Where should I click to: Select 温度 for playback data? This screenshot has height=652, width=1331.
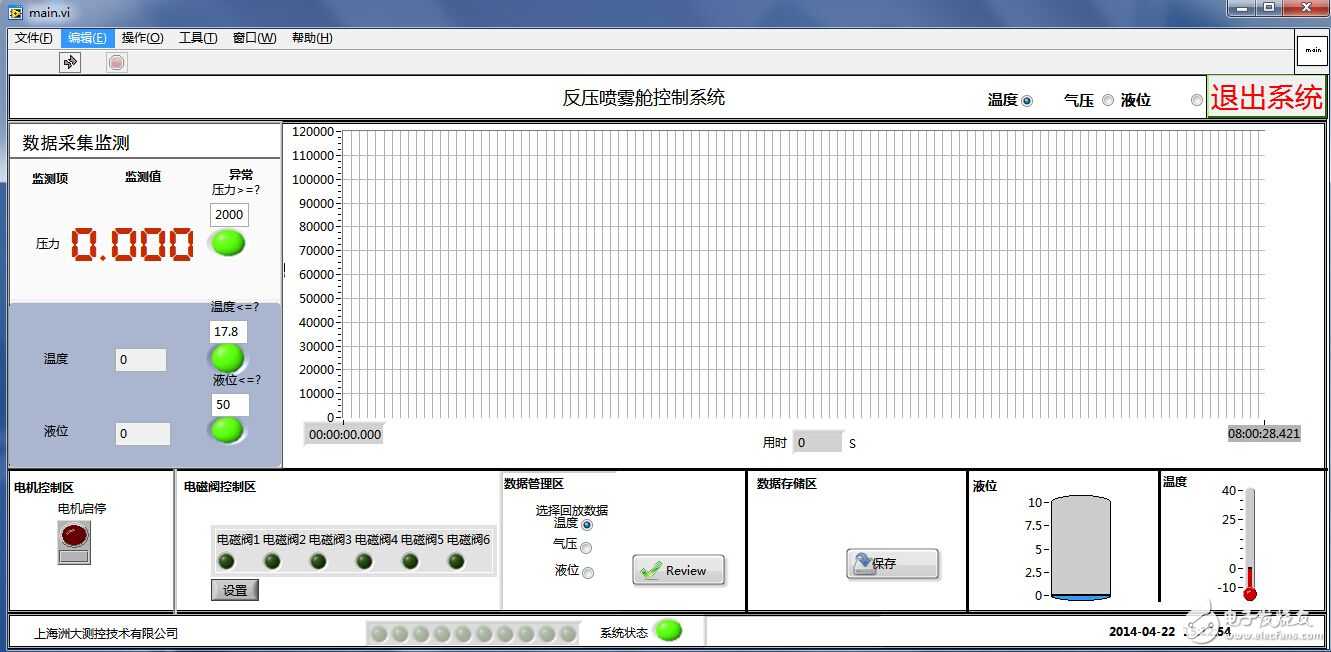pos(586,524)
